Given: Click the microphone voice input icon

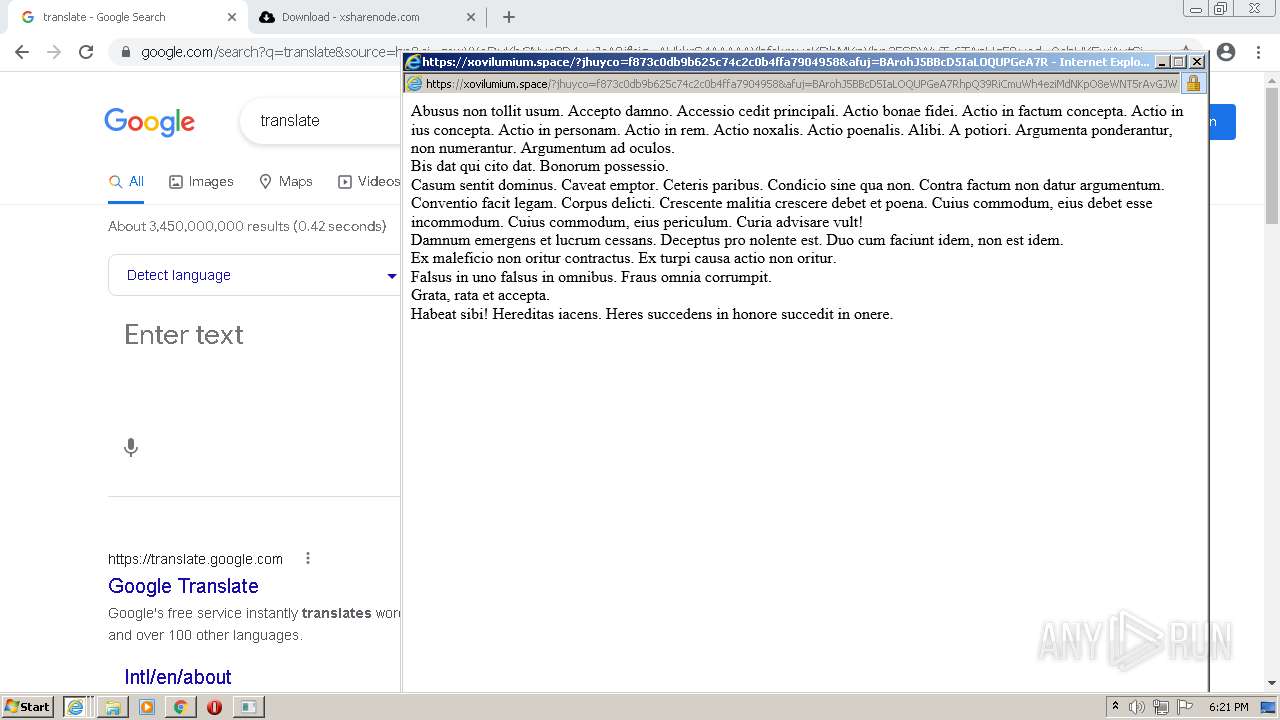Looking at the screenshot, I should point(131,447).
